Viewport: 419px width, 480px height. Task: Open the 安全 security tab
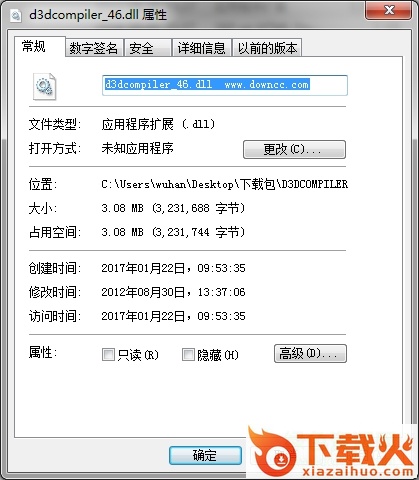coord(148,48)
